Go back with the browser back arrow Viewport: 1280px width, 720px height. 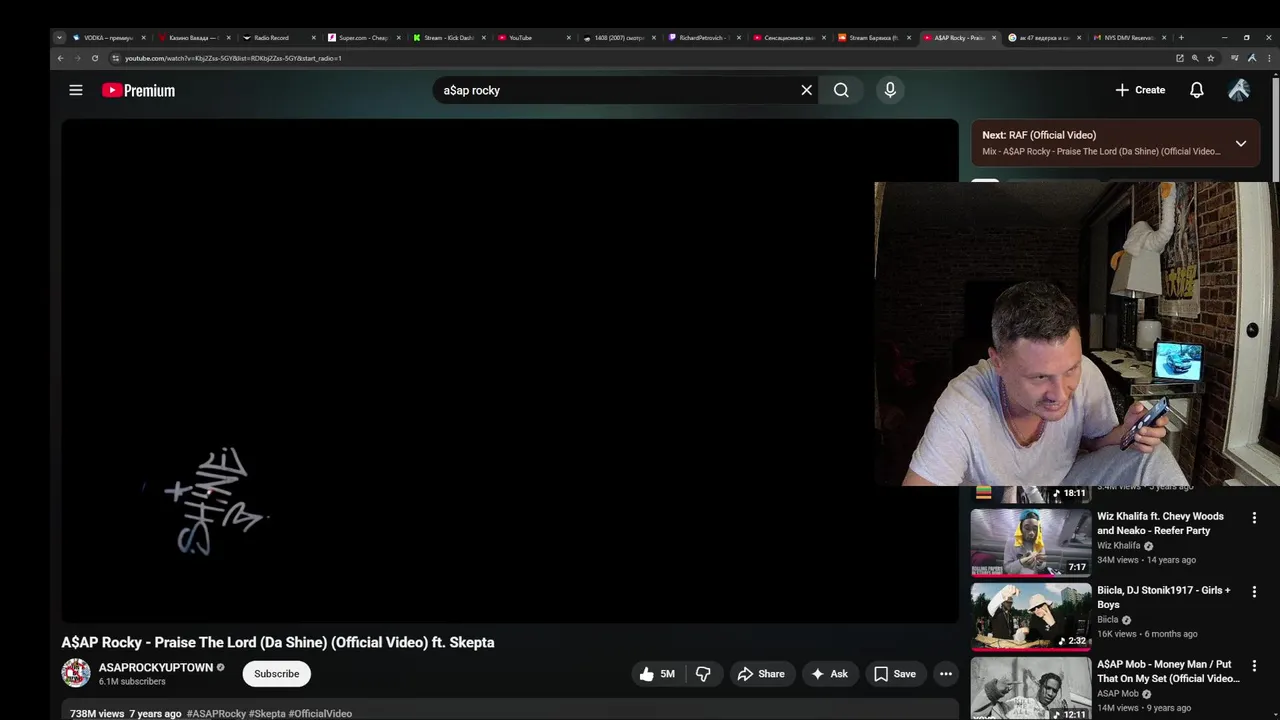coord(60,58)
